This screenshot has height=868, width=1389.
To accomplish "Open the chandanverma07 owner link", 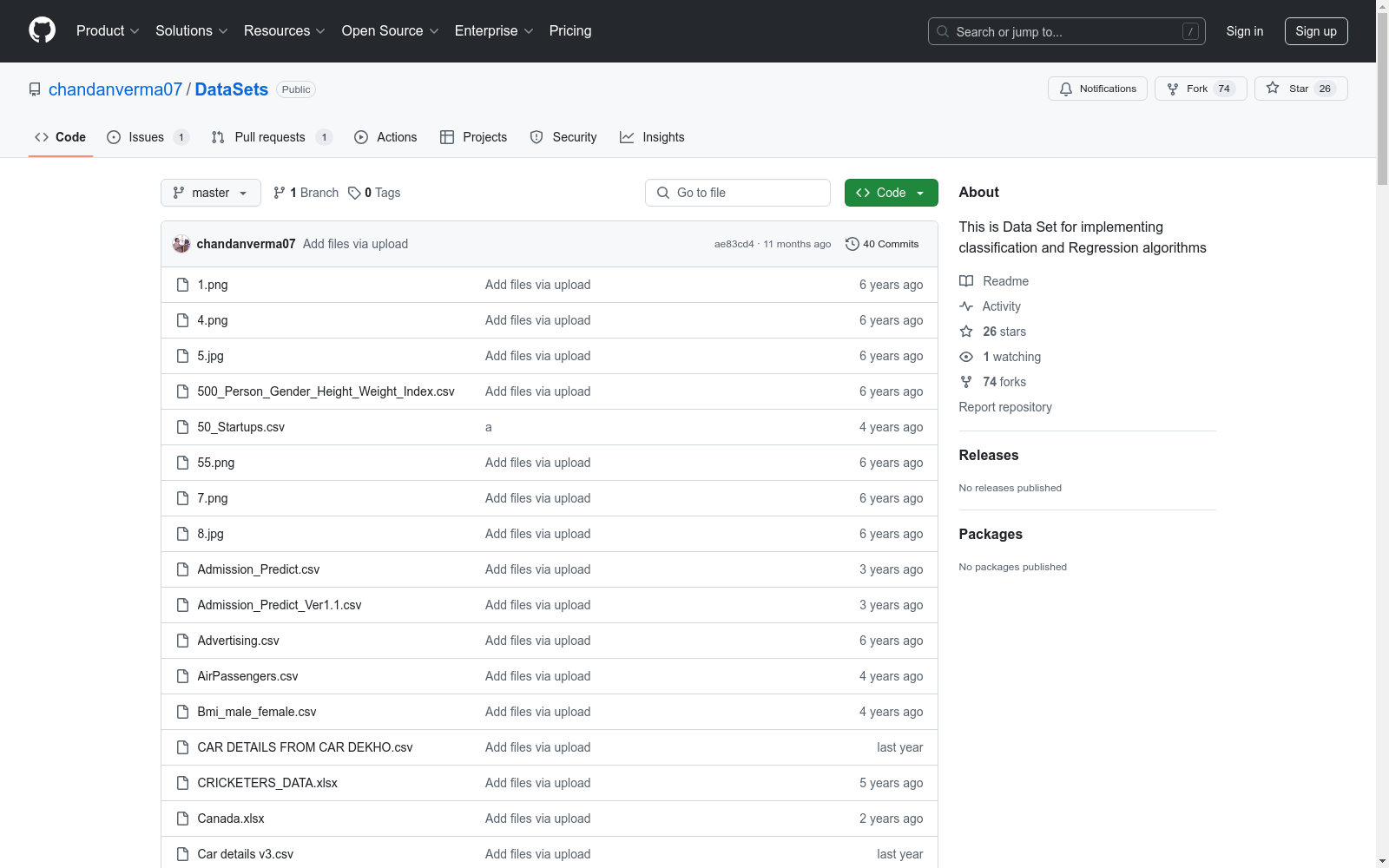I will click(x=115, y=89).
